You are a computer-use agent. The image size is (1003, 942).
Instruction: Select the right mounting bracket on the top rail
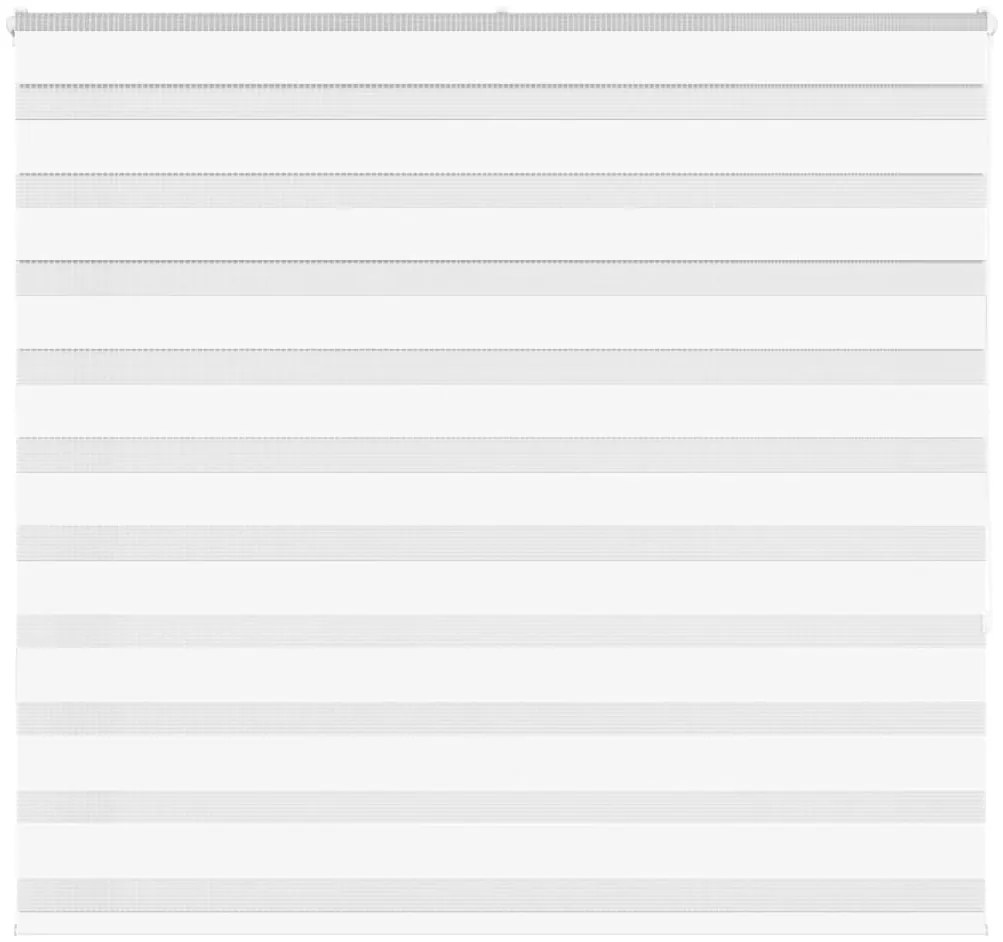[991, 22]
